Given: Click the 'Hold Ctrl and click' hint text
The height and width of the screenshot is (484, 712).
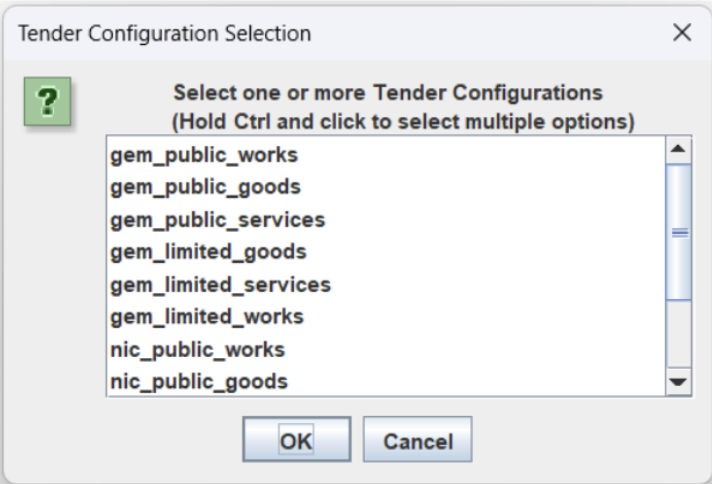Looking at the screenshot, I should coord(388,122).
